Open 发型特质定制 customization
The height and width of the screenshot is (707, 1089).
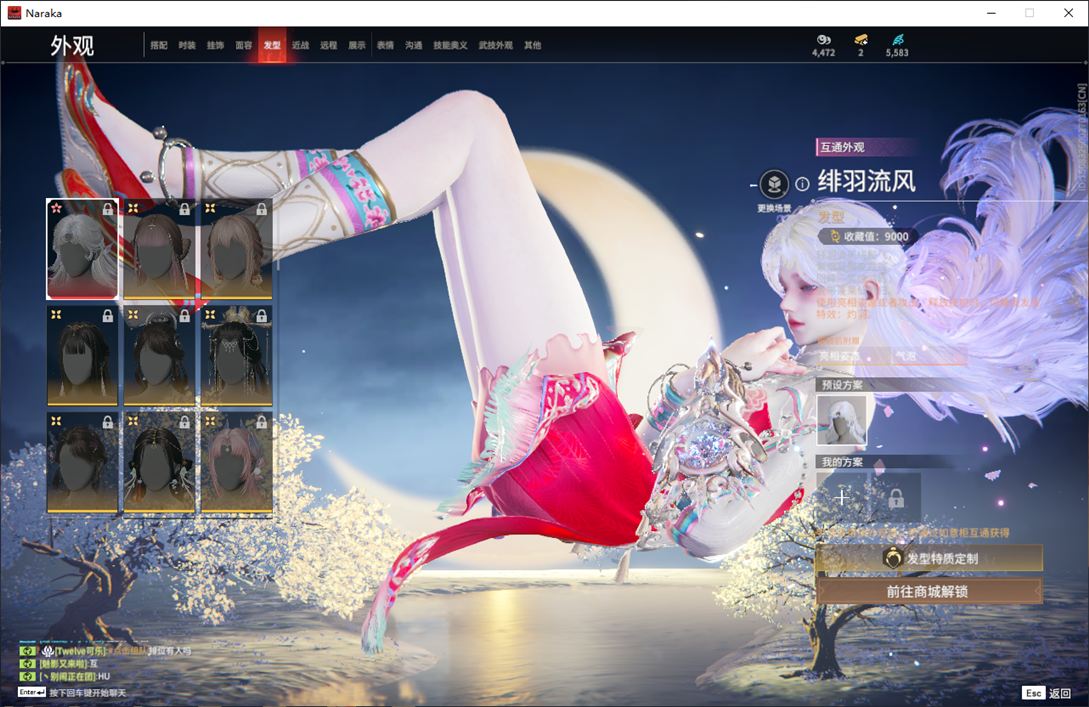click(929, 558)
